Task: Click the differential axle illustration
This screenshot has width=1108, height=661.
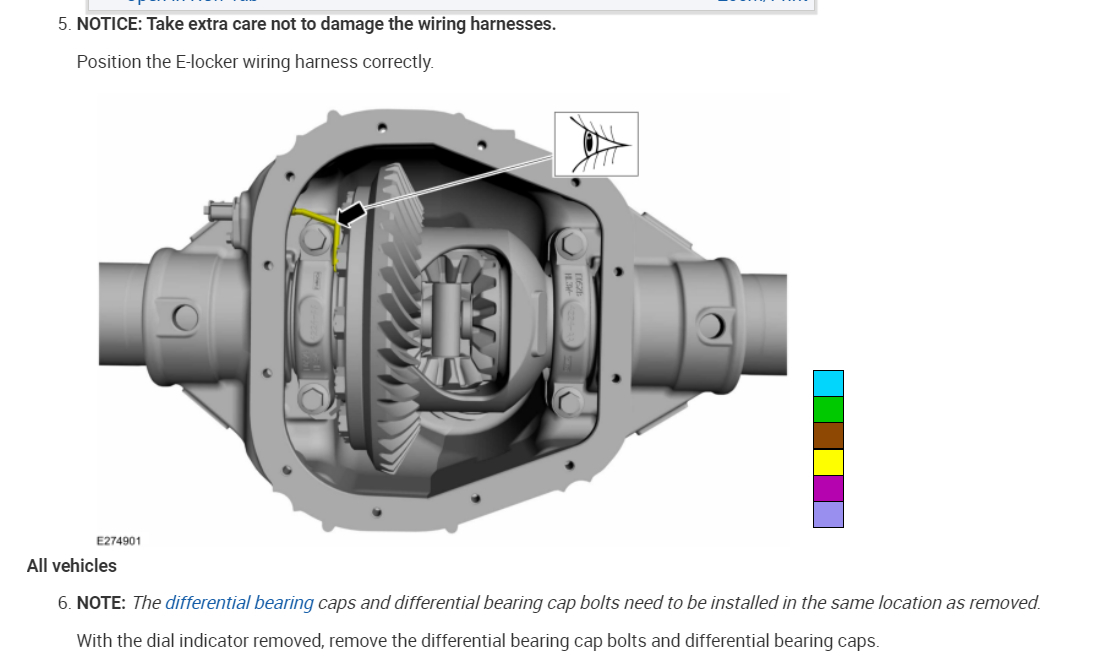Action: 443,321
